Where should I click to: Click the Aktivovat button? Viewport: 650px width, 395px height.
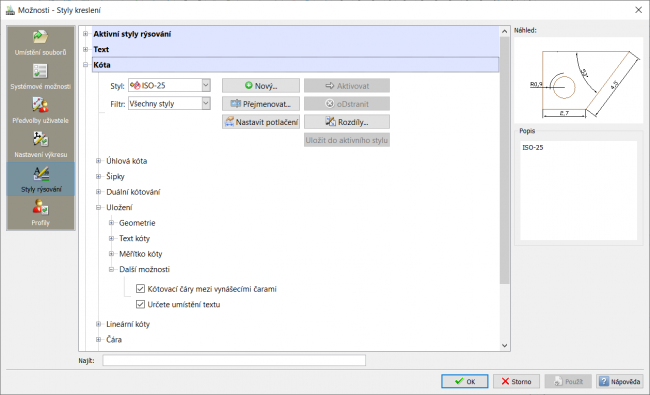click(x=347, y=86)
